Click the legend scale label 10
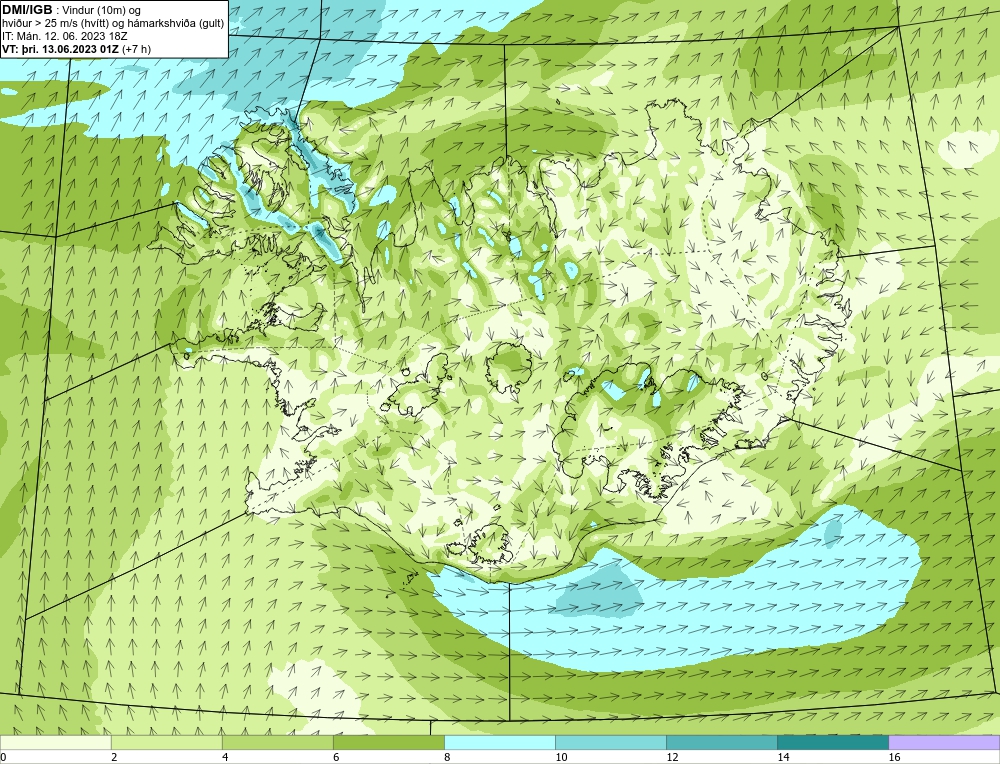The height and width of the screenshot is (764, 1000). 561,757
